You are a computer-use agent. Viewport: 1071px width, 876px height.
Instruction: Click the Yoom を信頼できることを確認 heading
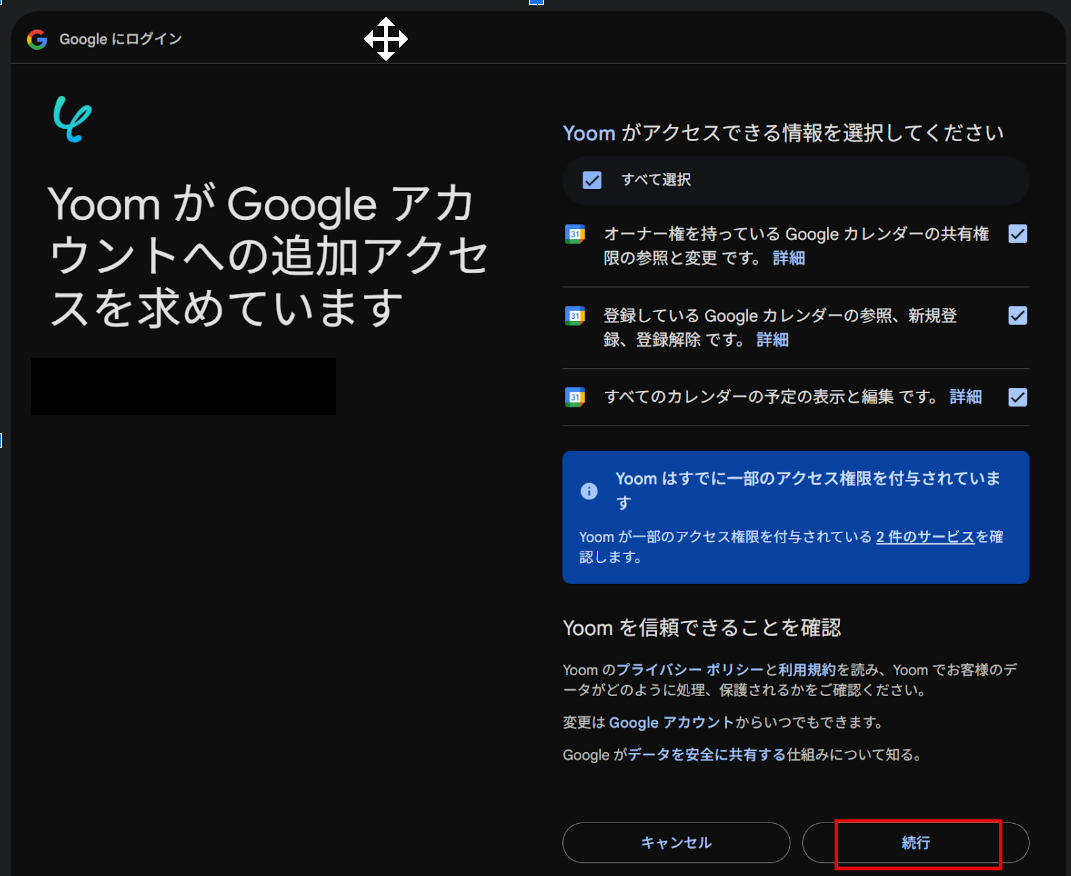coord(701,628)
